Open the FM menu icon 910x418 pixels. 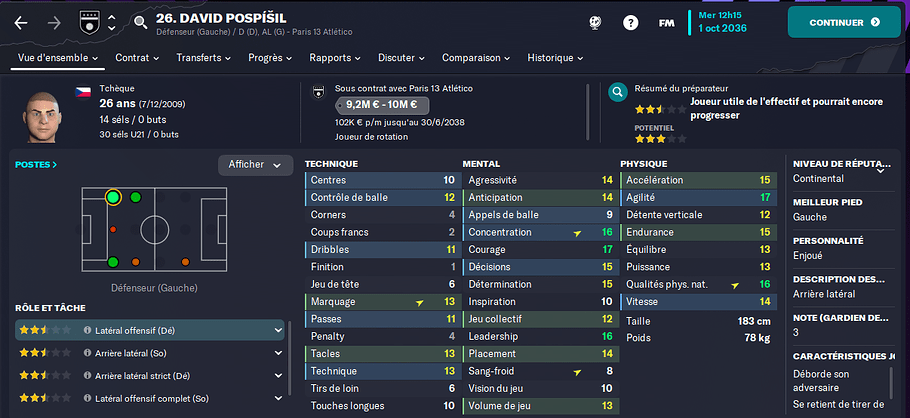[666, 23]
